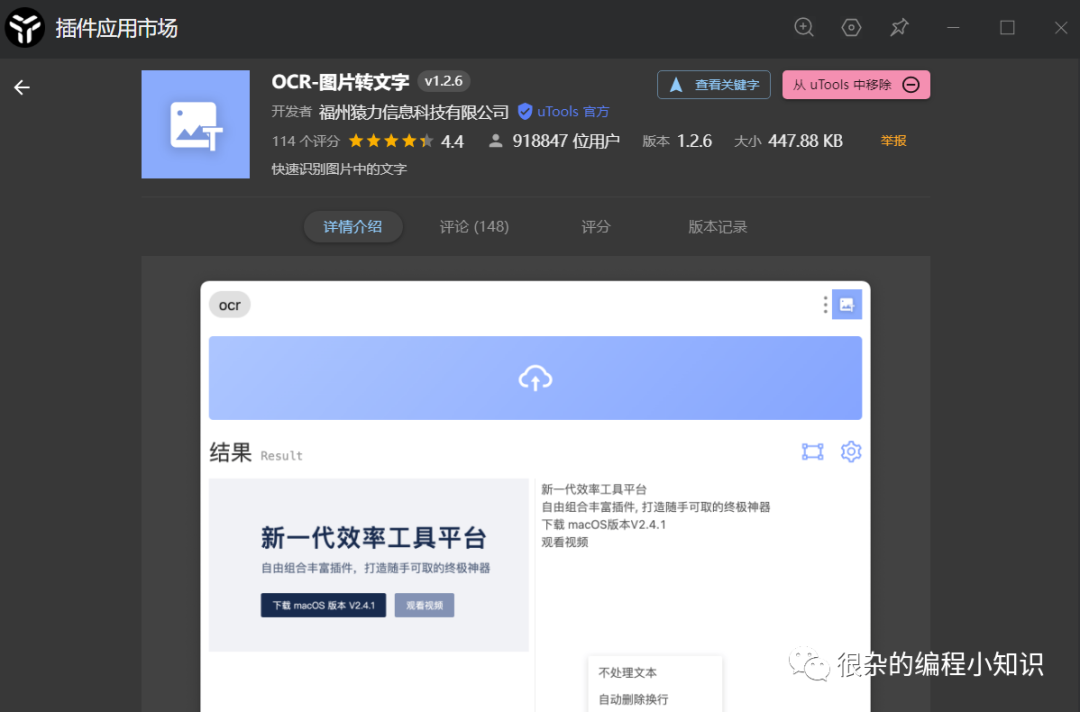Click the ocr keyword tag in preview
This screenshot has height=712, width=1080.
coord(229,305)
